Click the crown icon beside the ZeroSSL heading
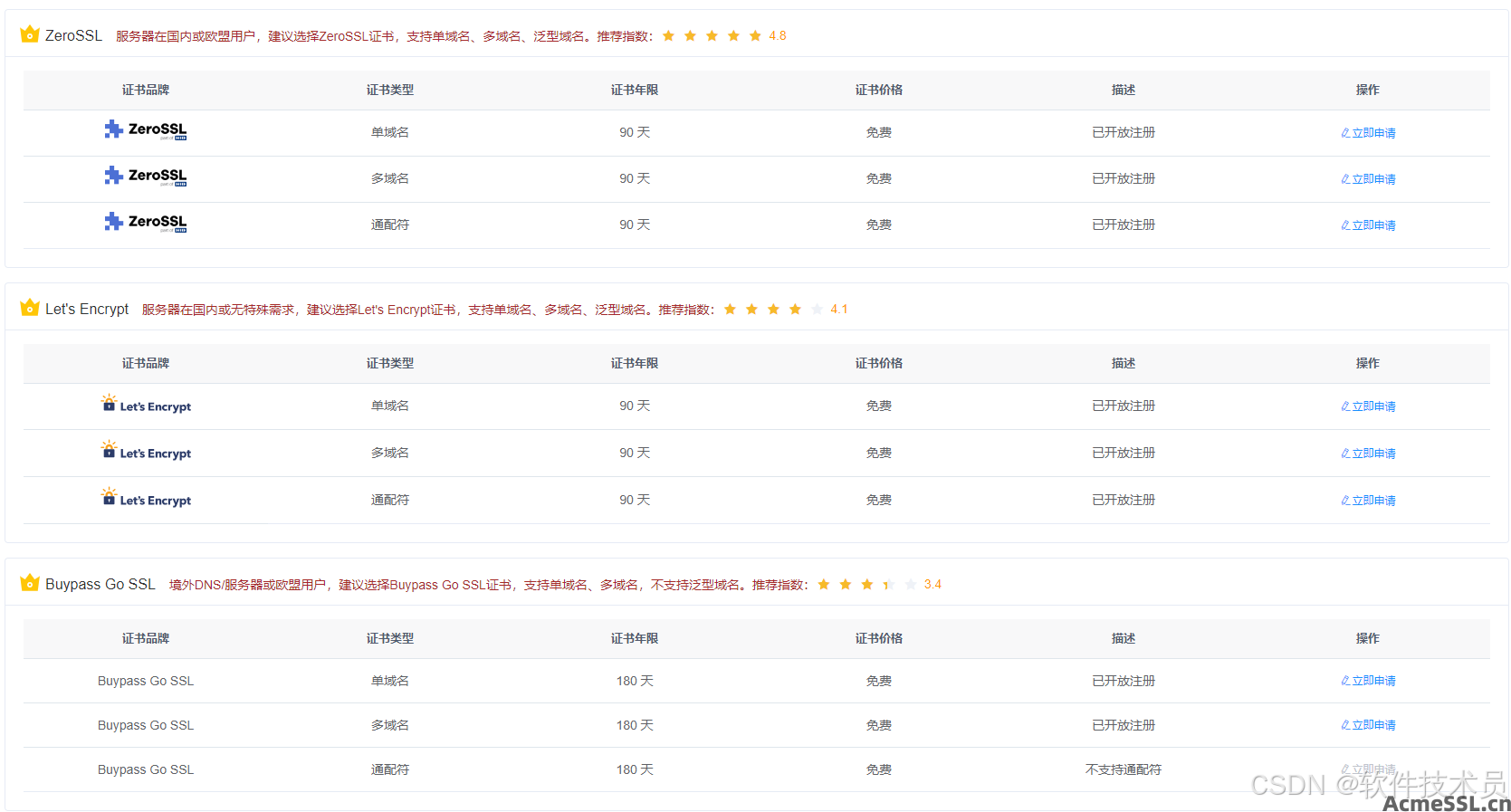This screenshot has height=812, width=1511. [x=30, y=34]
